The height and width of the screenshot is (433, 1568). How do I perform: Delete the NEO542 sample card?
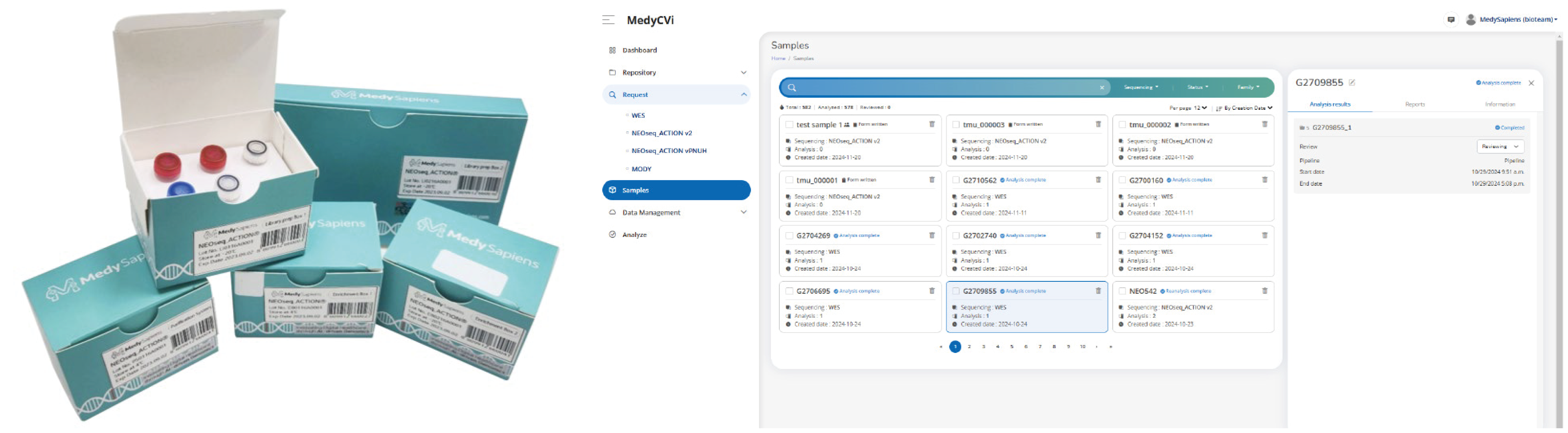click(1264, 291)
